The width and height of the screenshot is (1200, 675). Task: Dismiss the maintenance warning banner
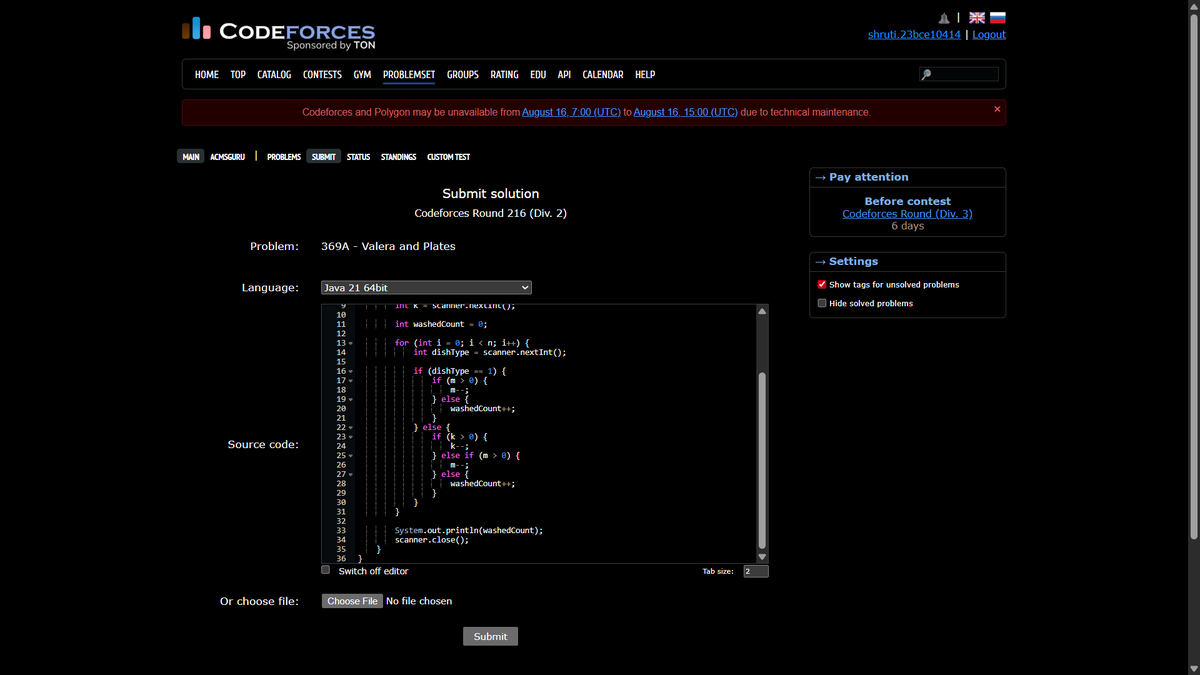(x=997, y=109)
